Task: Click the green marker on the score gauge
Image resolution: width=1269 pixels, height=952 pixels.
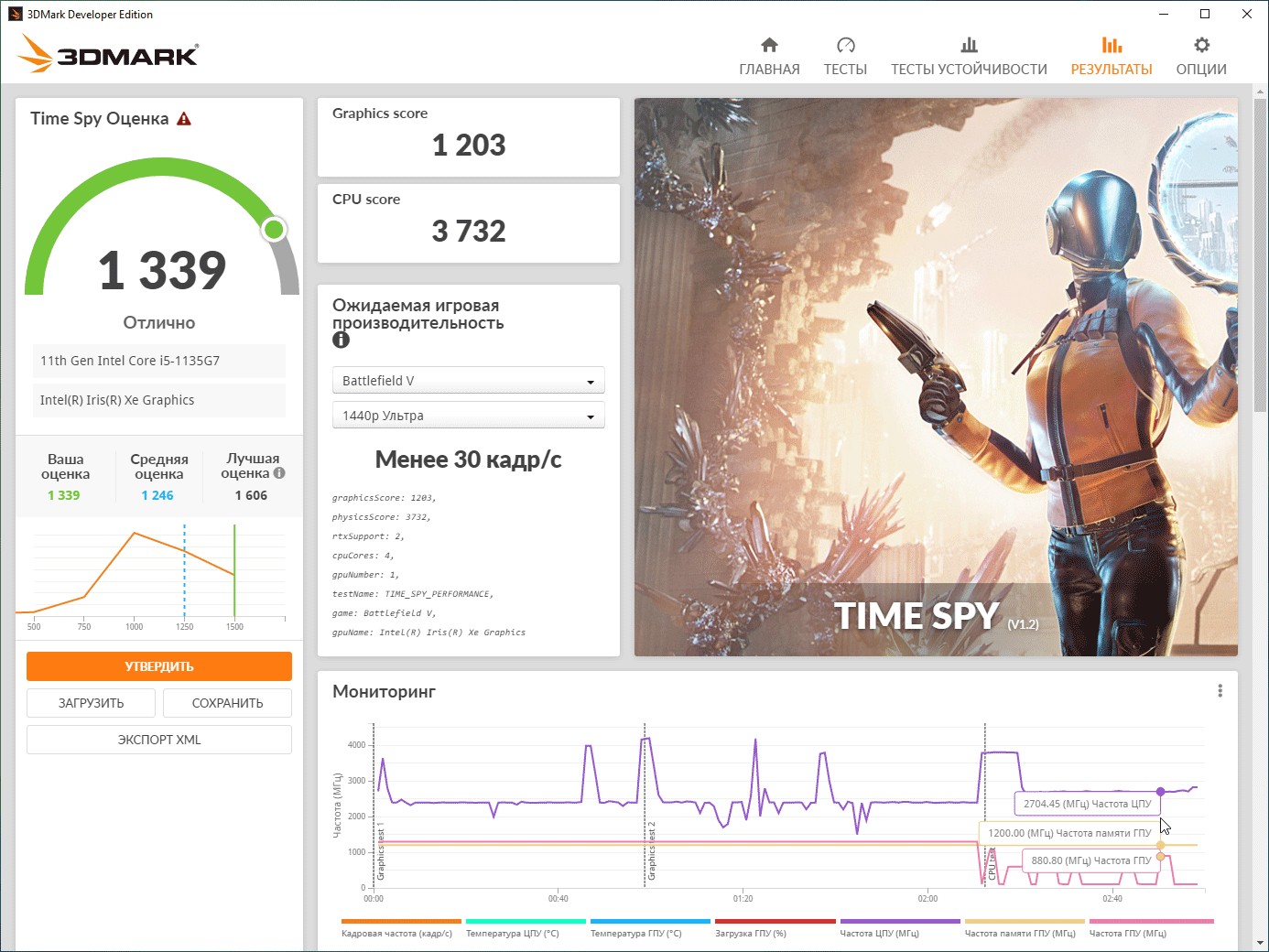Action: pos(274,229)
